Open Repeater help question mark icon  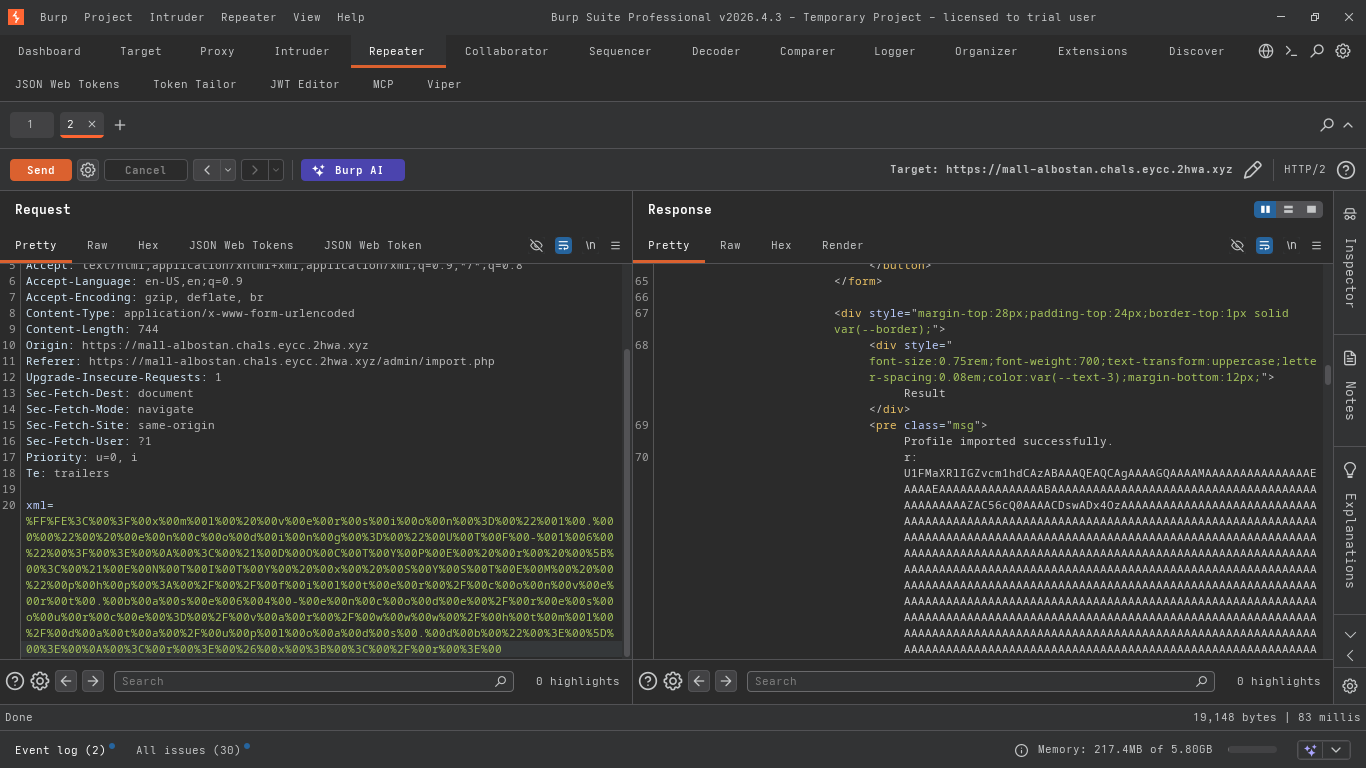pyautogui.click(x=1346, y=170)
